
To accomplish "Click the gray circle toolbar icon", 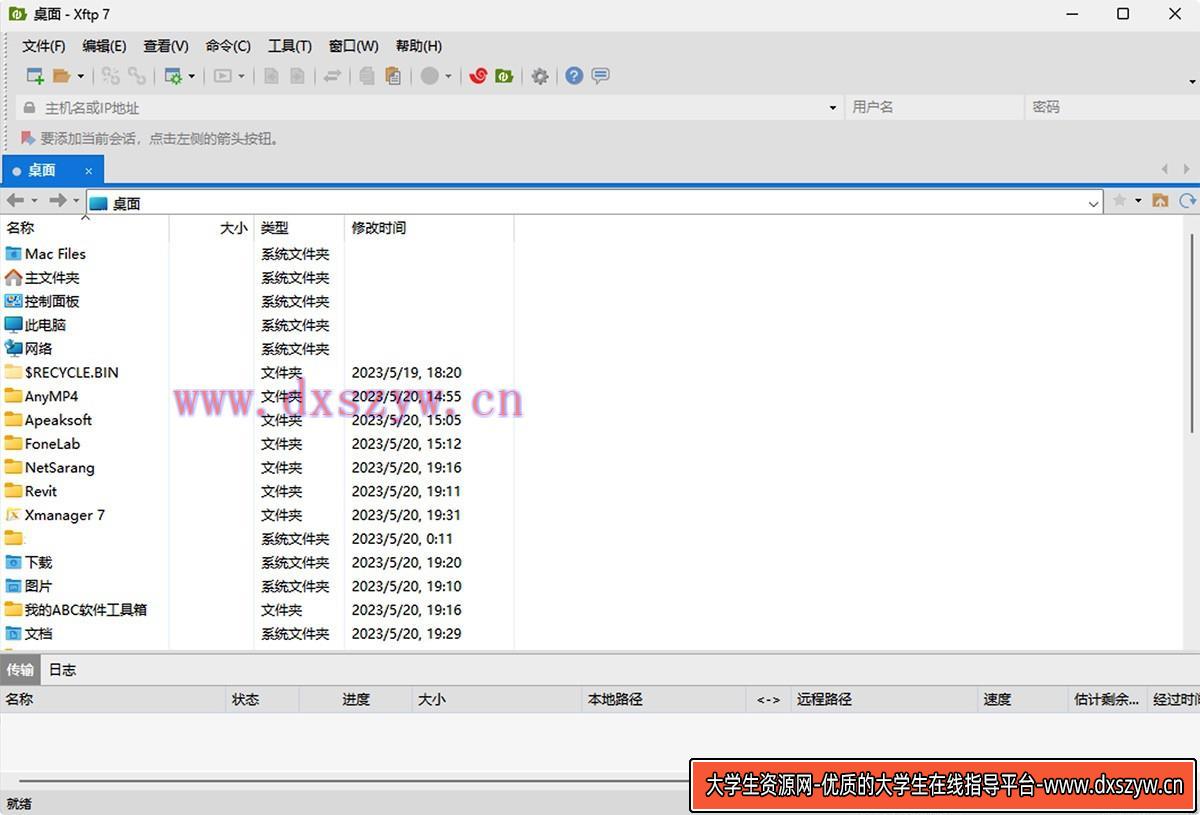I will pyautogui.click(x=430, y=76).
